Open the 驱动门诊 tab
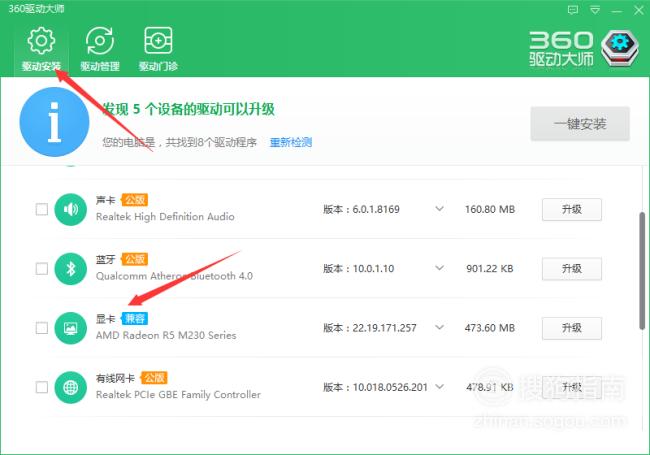The width and height of the screenshot is (650, 455). 158,49
